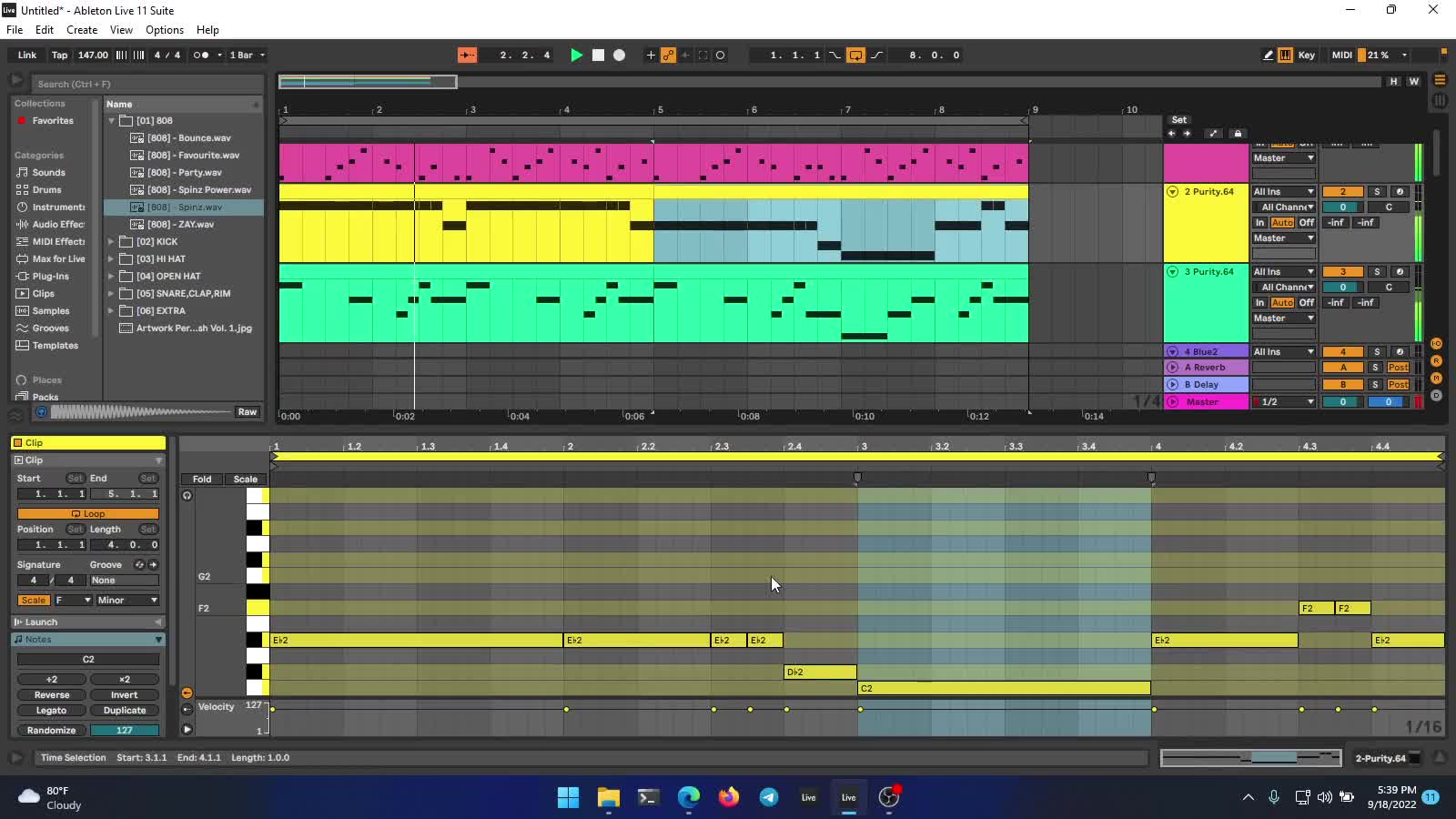Open the Minor scale type dropdown
The height and width of the screenshot is (819, 1456).
127,600
